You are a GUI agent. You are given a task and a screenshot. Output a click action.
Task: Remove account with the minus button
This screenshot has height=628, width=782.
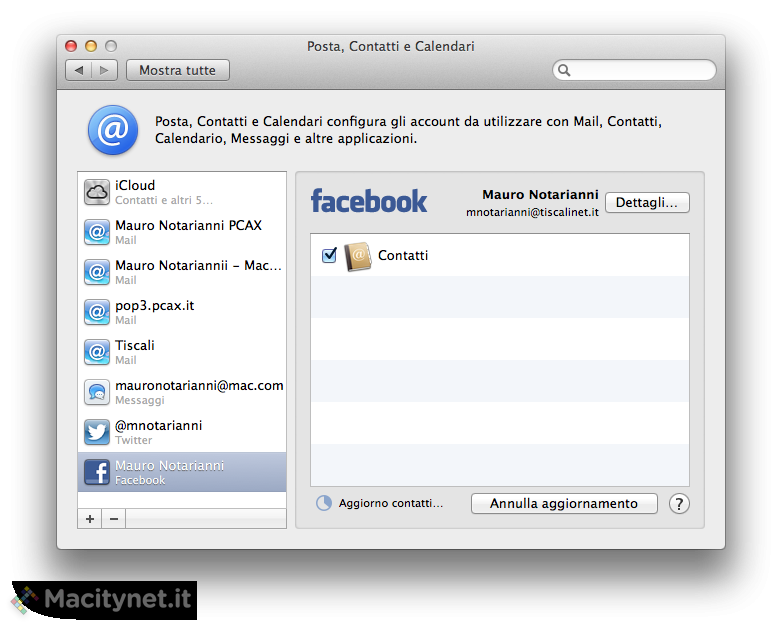tap(114, 519)
